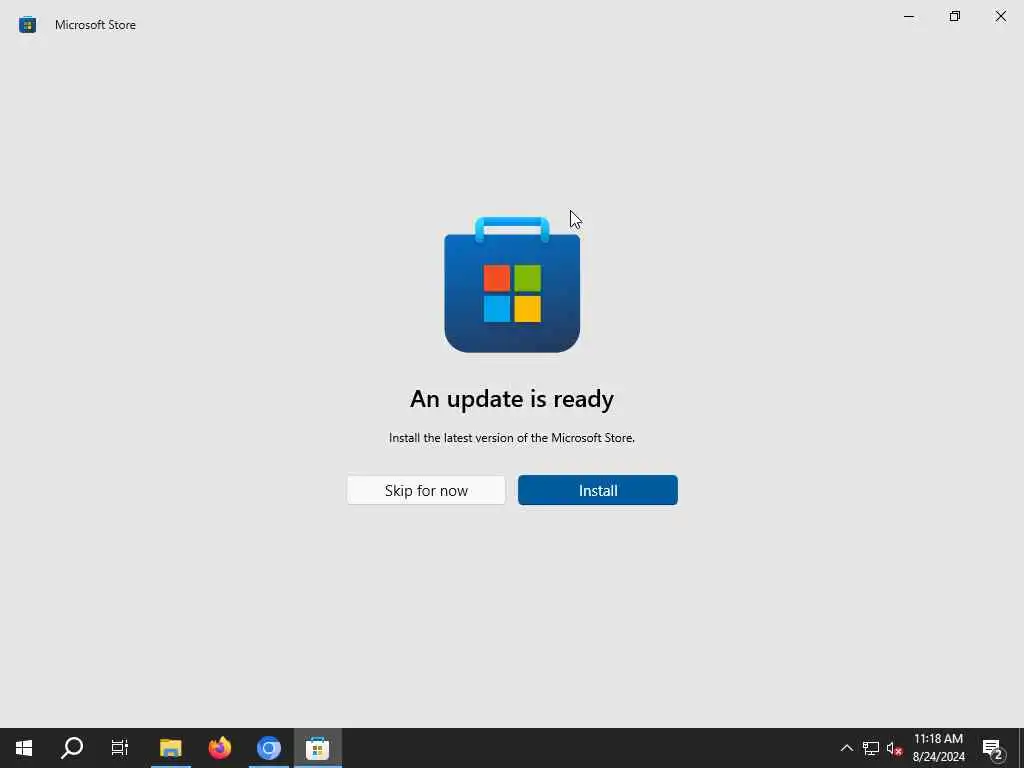The image size is (1024, 768).
Task: Click the Microsoft Store title bar icon
Action: click(x=27, y=25)
